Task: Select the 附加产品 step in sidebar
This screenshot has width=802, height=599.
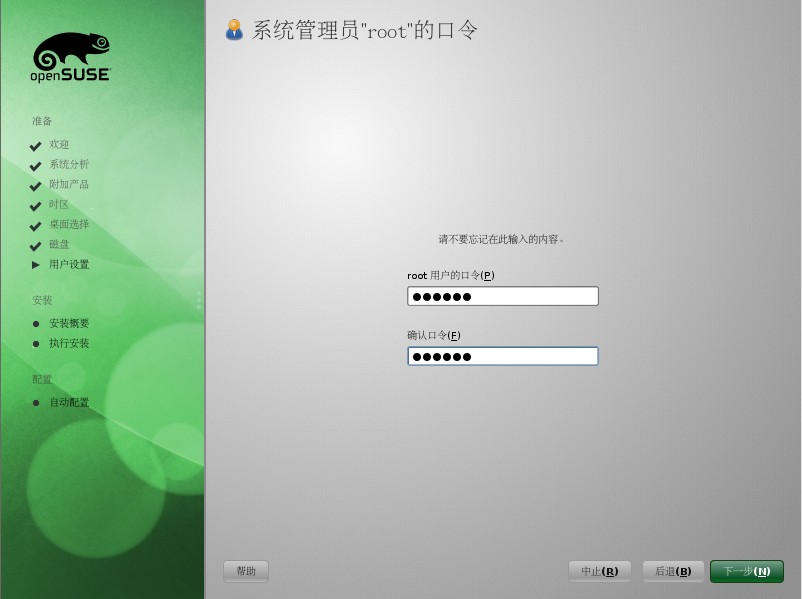Action: (x=69, y=184)
